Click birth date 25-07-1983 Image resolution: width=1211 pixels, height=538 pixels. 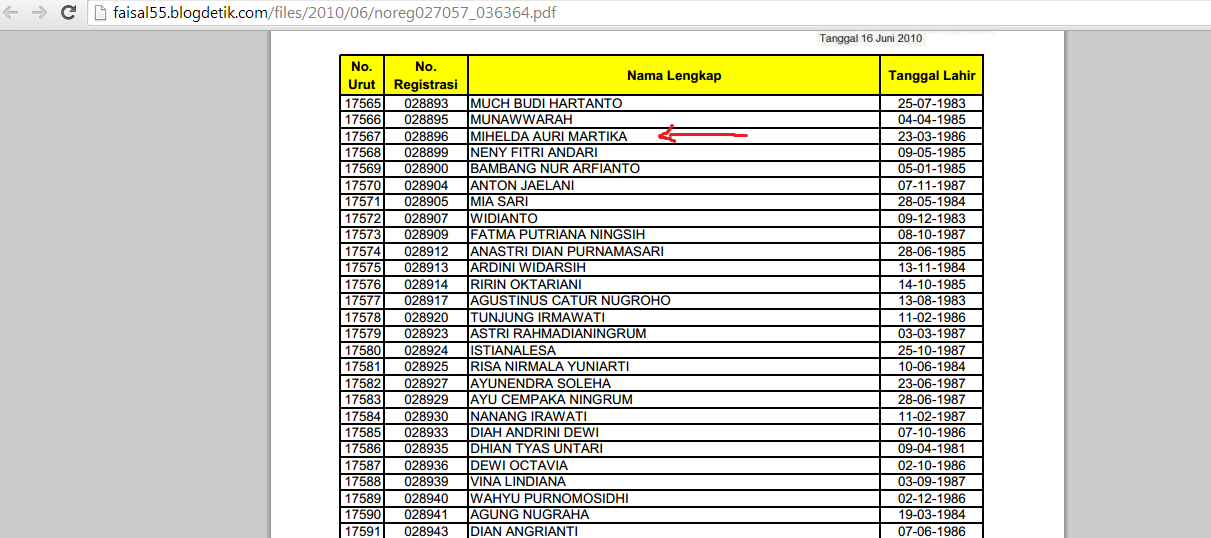(932, 103)
